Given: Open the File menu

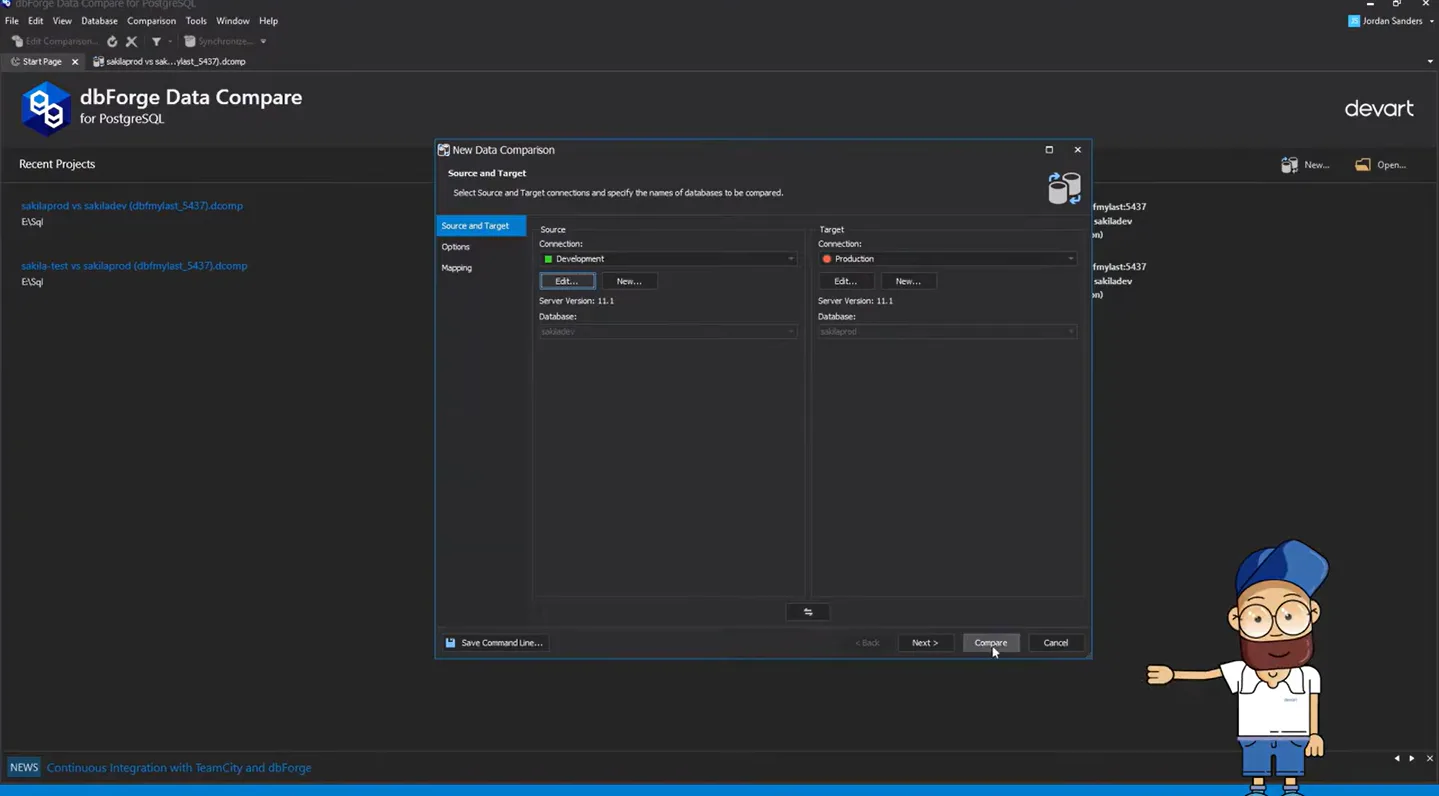Looking at the screenshot, I should (12, 21).
